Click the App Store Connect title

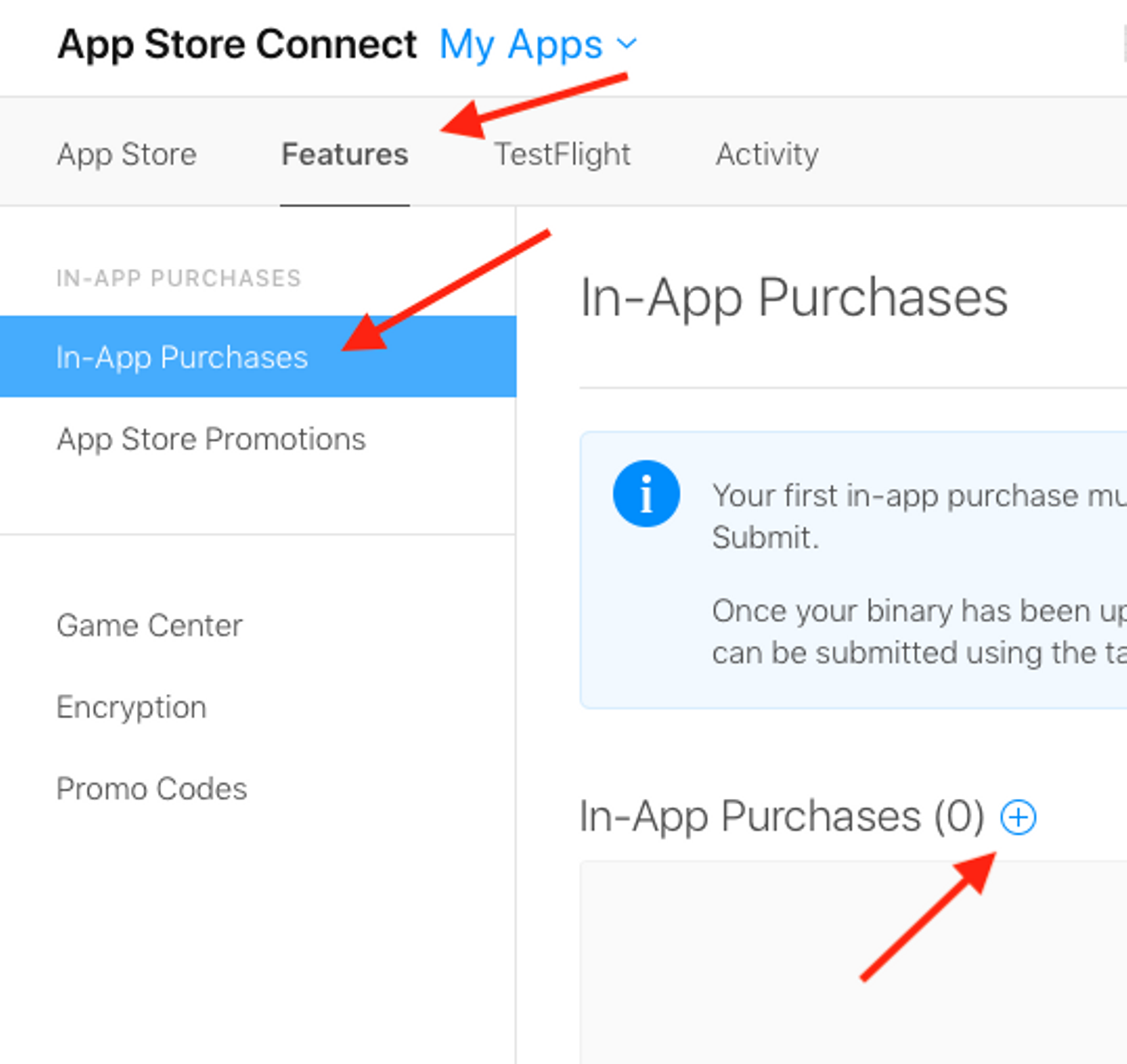pos(237,45)
